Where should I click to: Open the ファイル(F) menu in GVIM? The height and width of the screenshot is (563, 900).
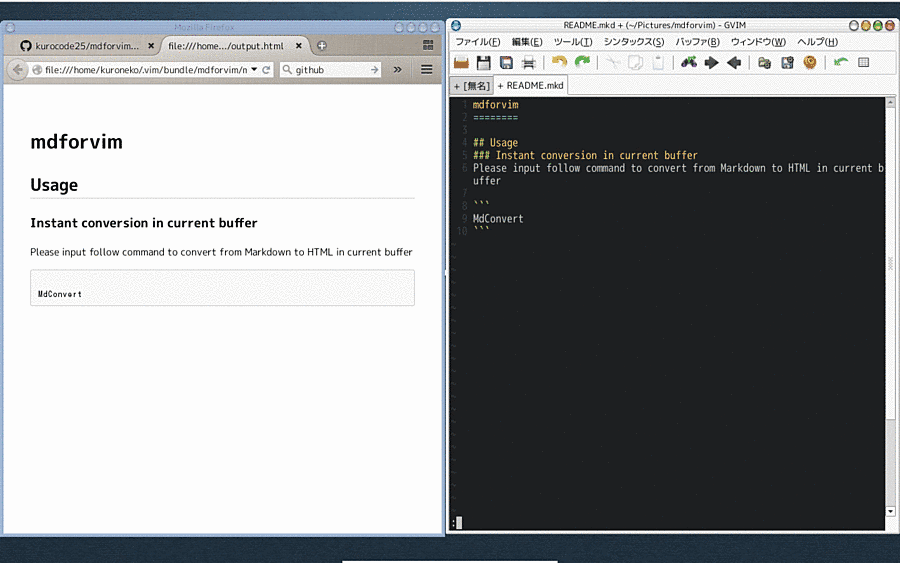[478, 42]
